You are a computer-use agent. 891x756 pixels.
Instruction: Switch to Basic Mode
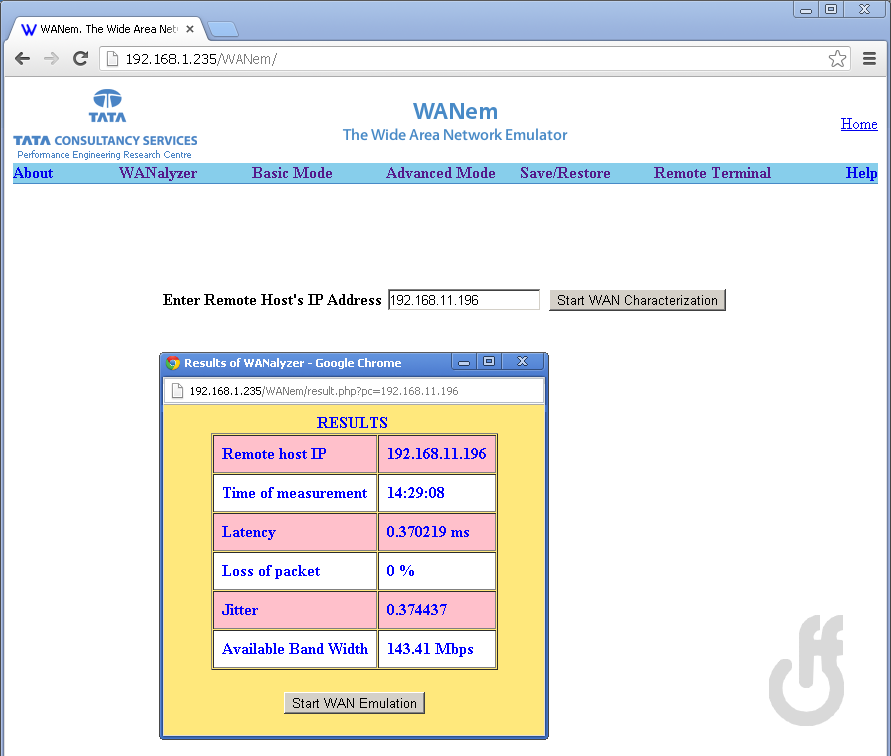point(292,173)
